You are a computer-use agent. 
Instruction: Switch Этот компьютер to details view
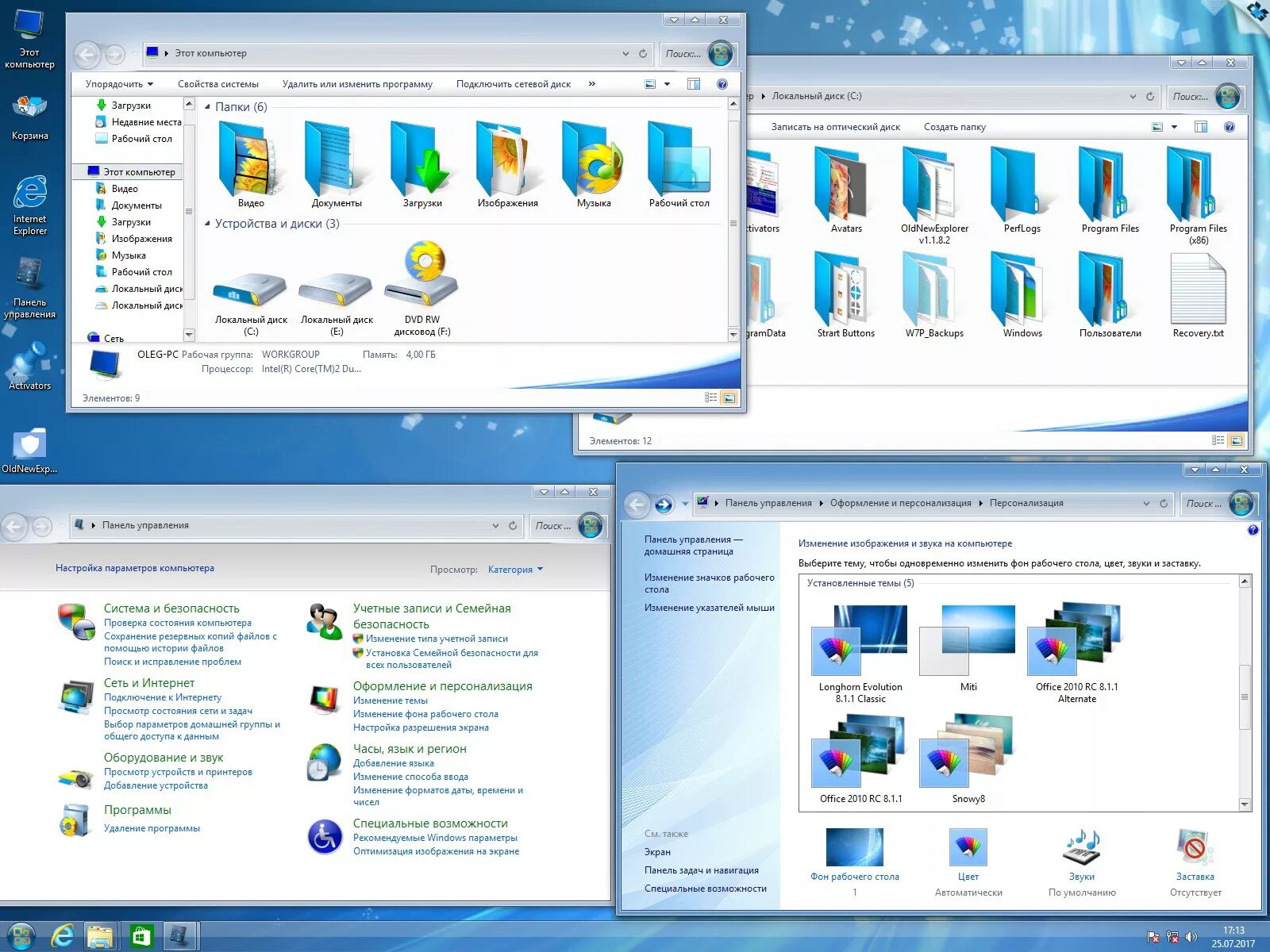click(x=711, y=397)
